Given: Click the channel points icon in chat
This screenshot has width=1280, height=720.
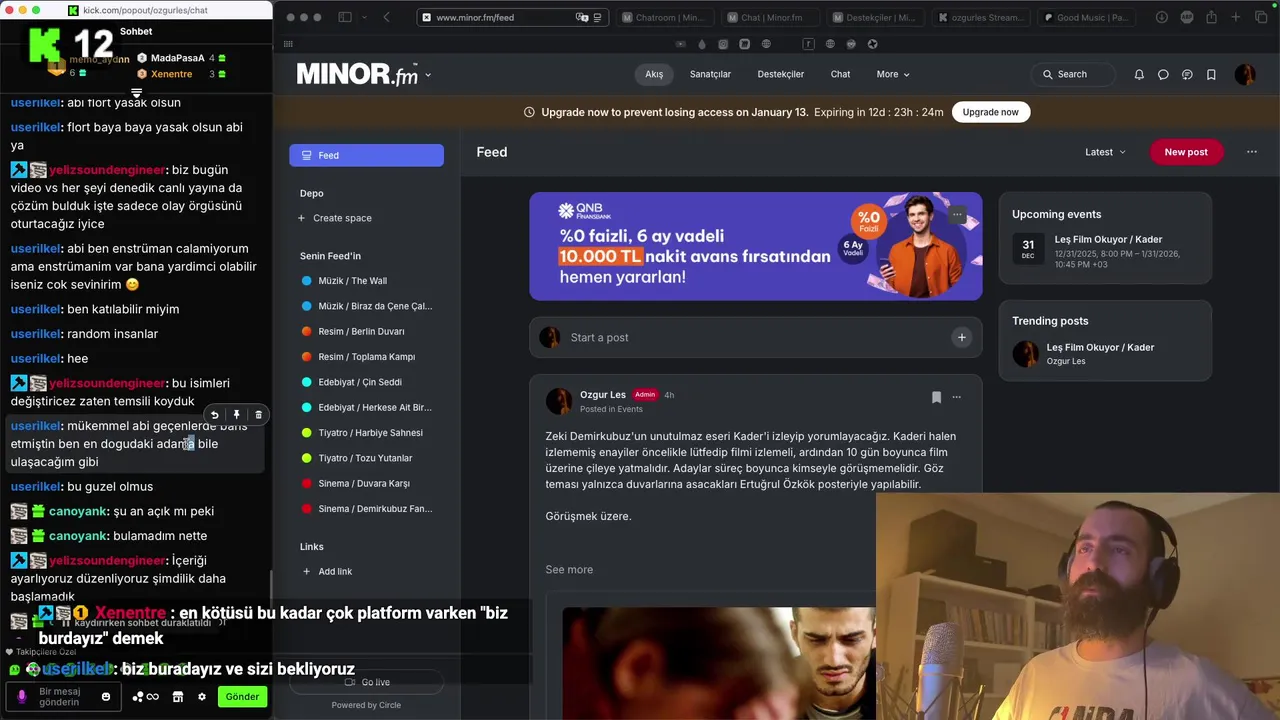Looking at the screenshot, I should coord(145,697).
